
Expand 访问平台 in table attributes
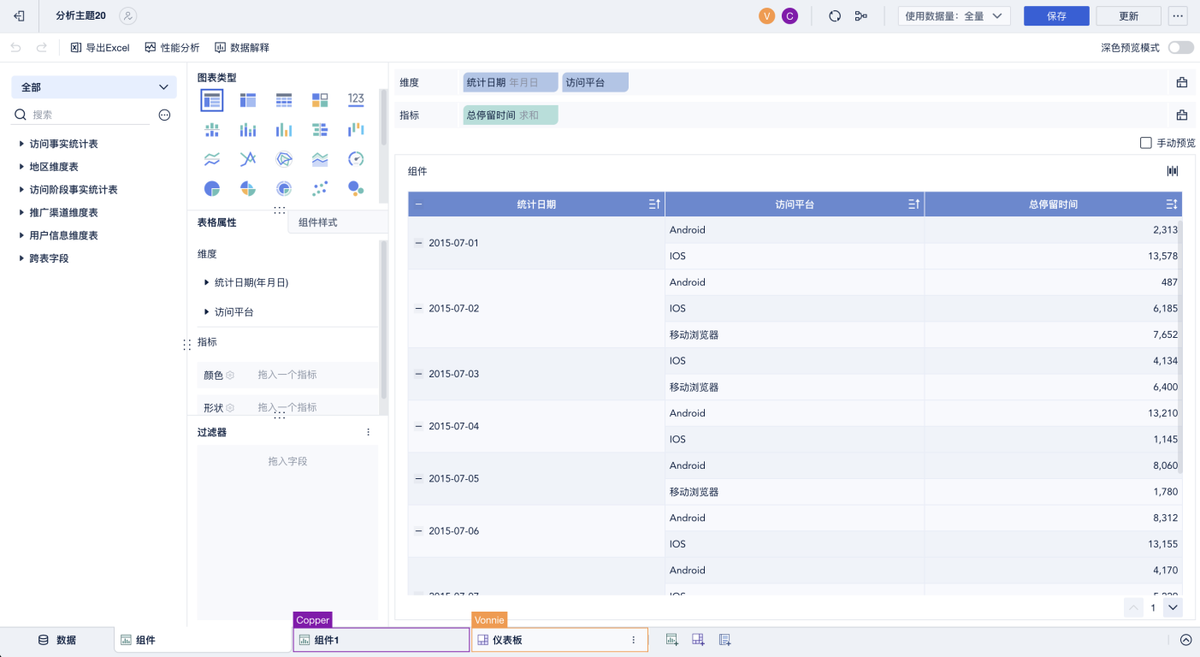pos(207,312)
